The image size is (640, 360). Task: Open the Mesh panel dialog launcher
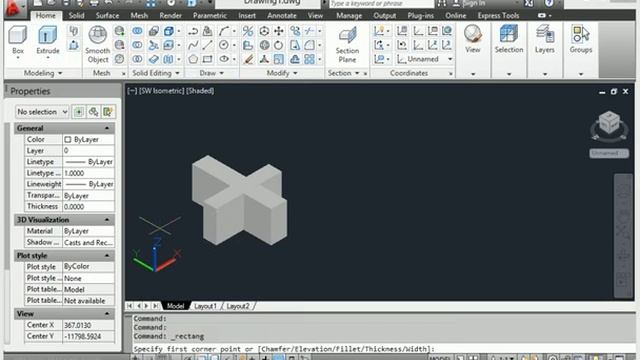[x=123, y=74]
